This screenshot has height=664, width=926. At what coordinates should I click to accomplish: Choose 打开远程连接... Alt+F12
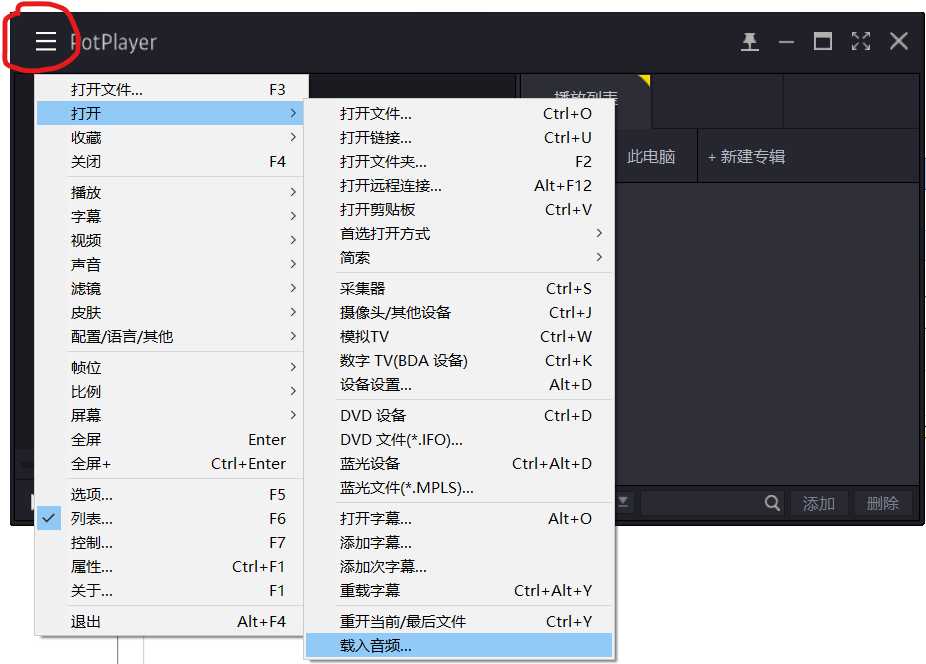pyautogui.click(x=459, y=185)
